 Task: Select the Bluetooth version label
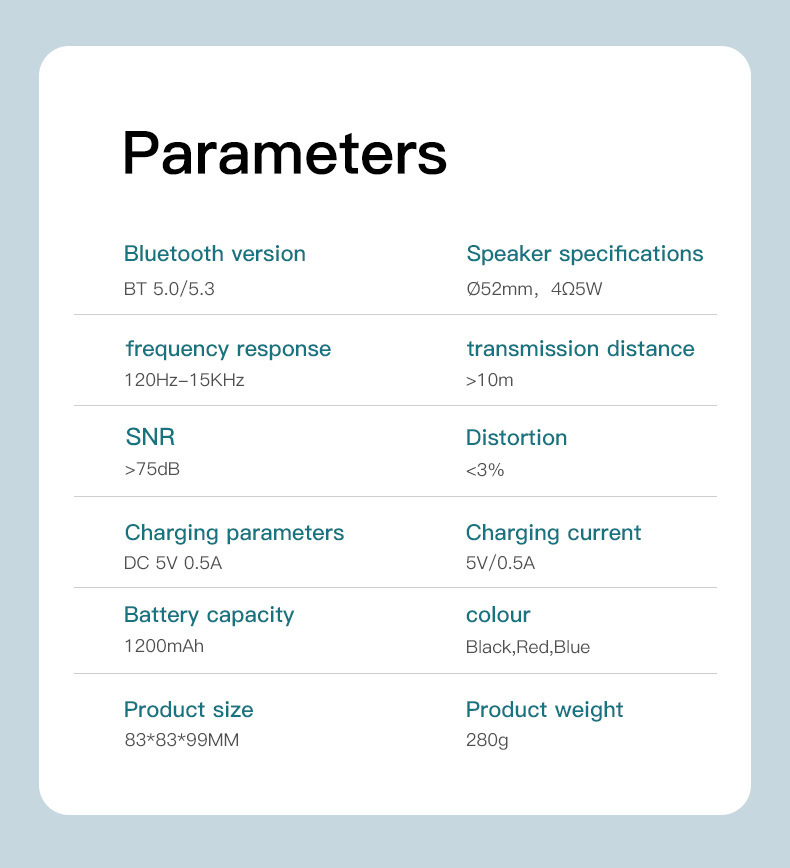(x=214, y=254)
